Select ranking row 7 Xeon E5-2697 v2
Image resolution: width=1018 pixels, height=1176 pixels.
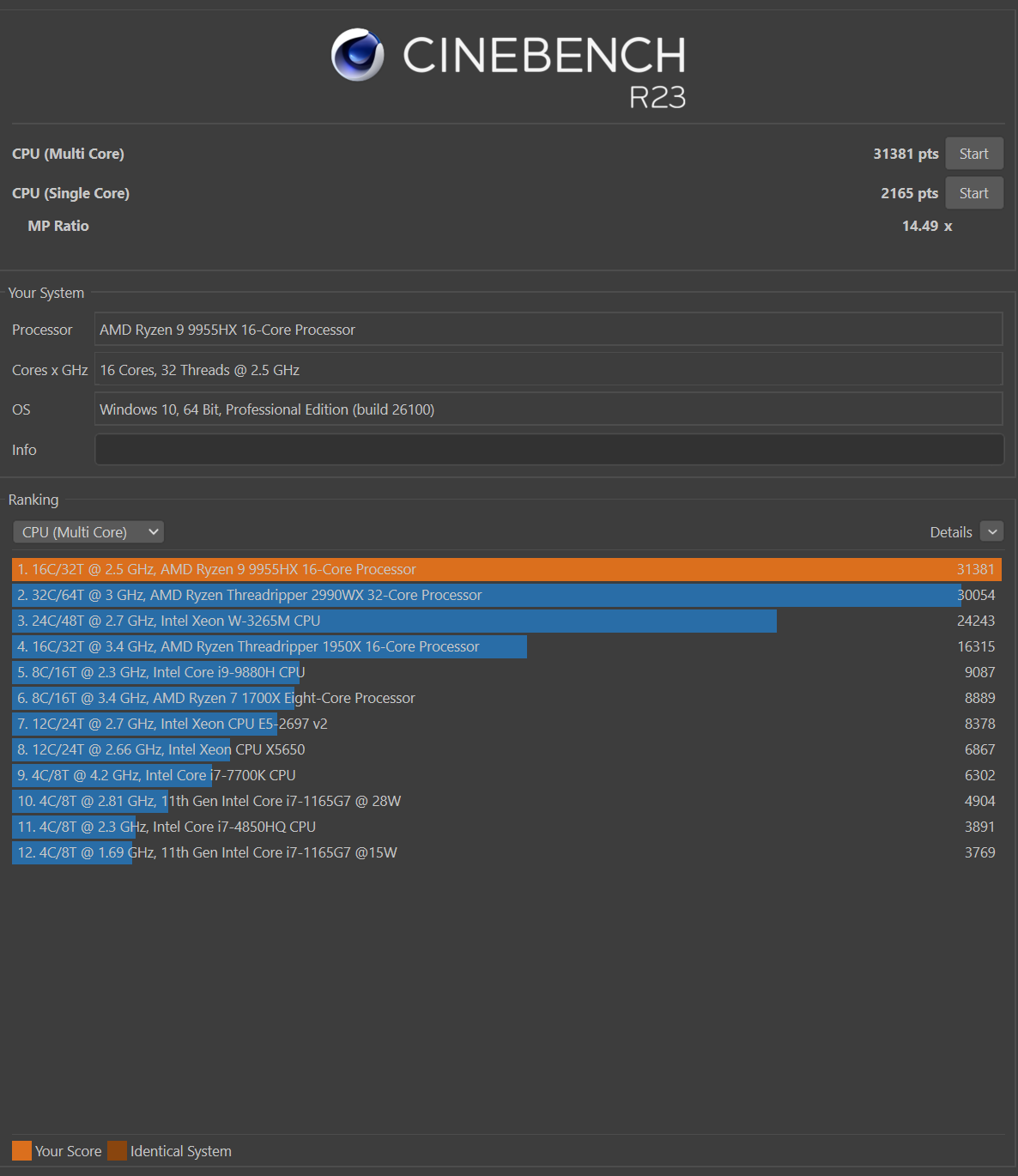pos(506,724)
